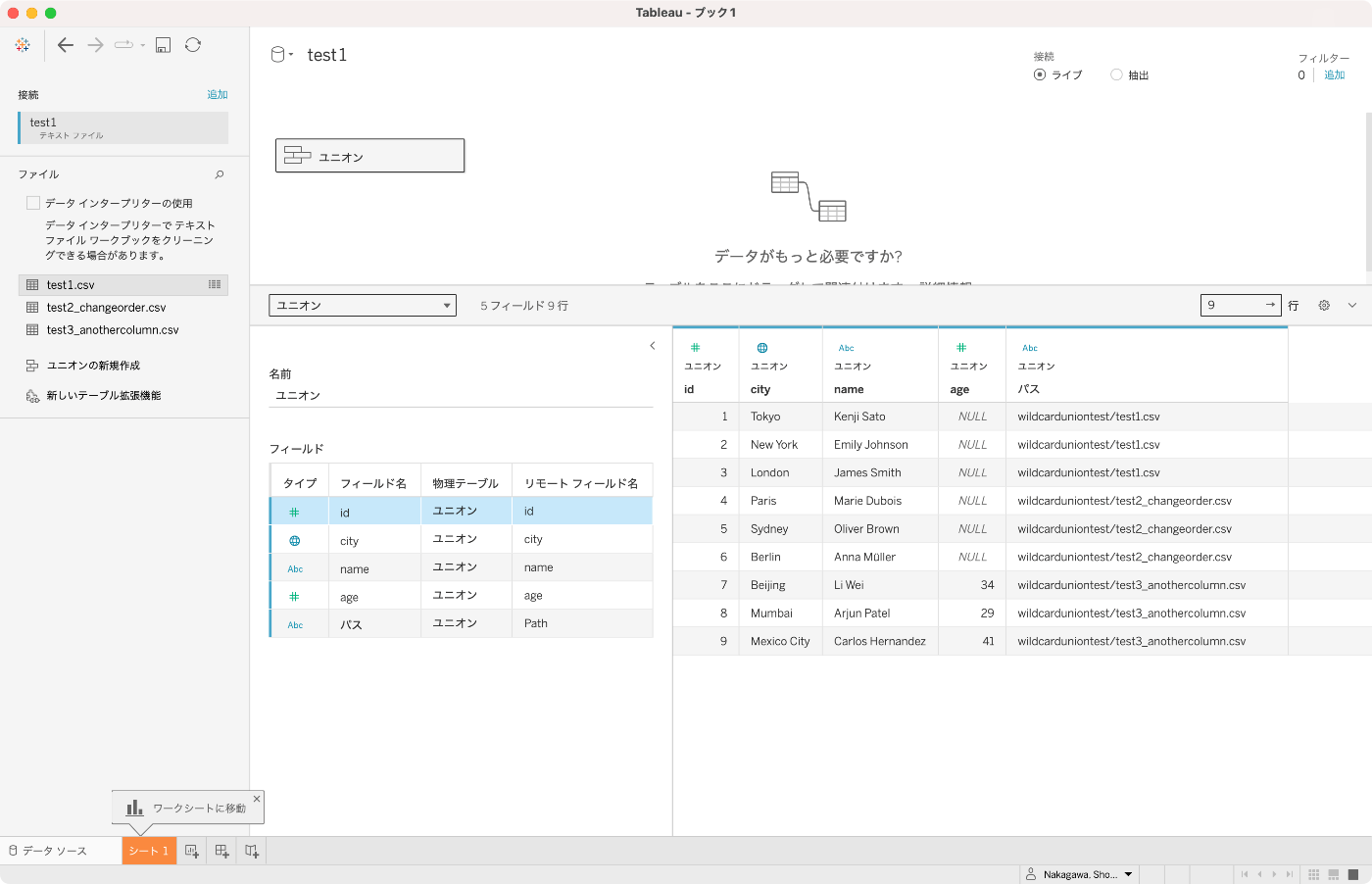Click the globe type icon in city field row

tap(295, 541)
